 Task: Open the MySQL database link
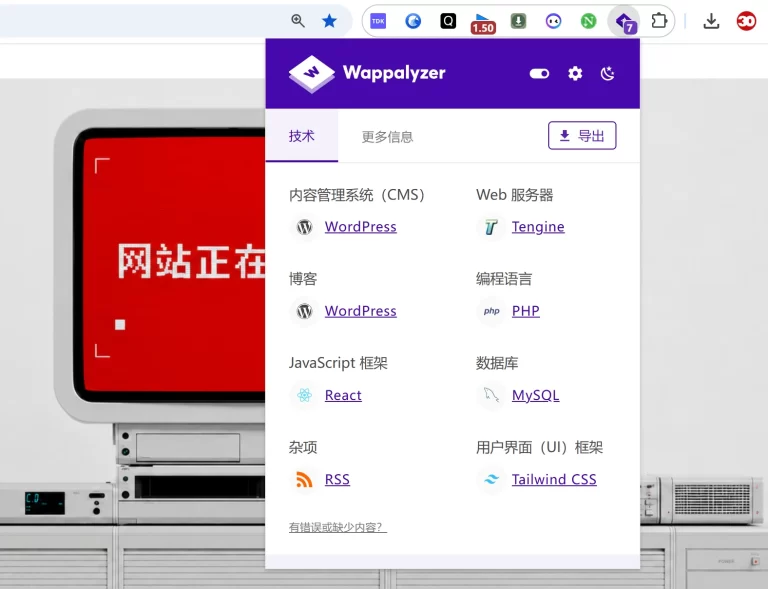535,395
